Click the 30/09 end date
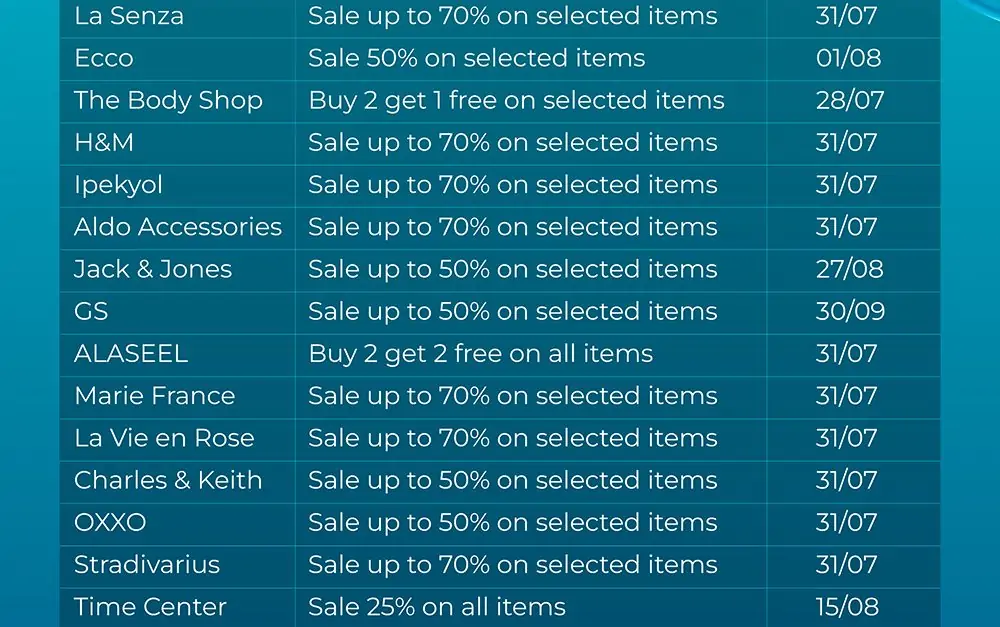This screenshot has width=1000, height=627. pyautogui.click(x=850, y=311)
